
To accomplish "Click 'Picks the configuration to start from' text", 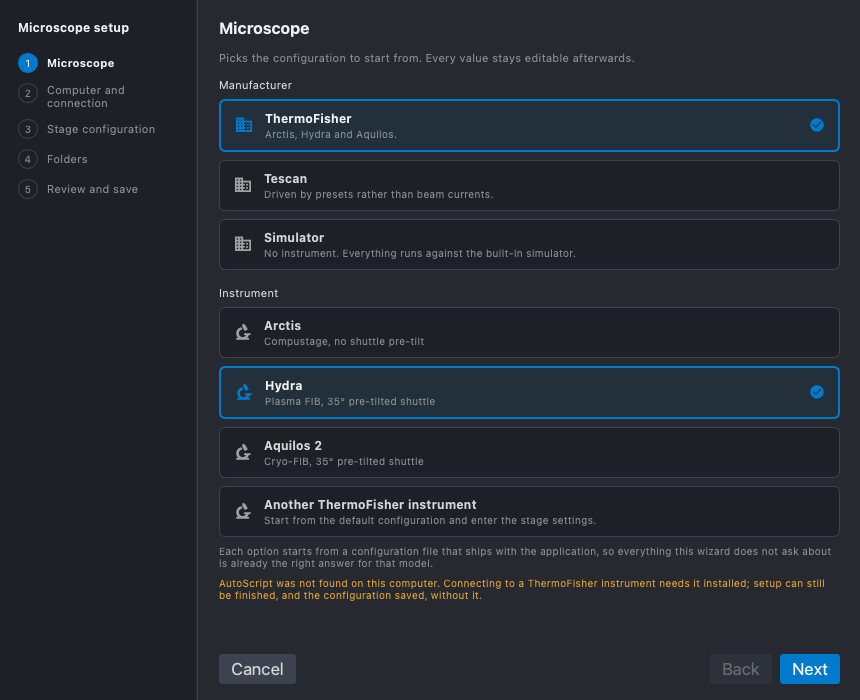I will [x=427, y=58].
